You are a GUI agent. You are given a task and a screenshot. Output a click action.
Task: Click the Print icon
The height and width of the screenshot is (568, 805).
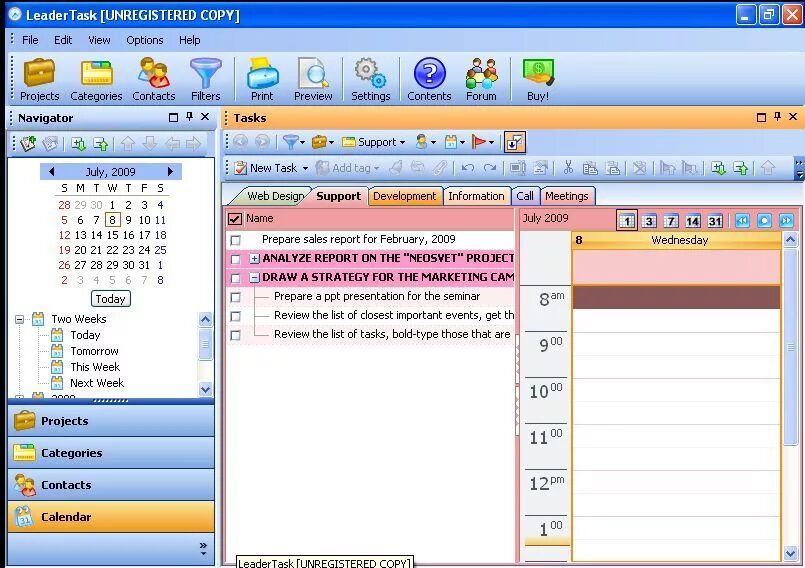point(262,80)
